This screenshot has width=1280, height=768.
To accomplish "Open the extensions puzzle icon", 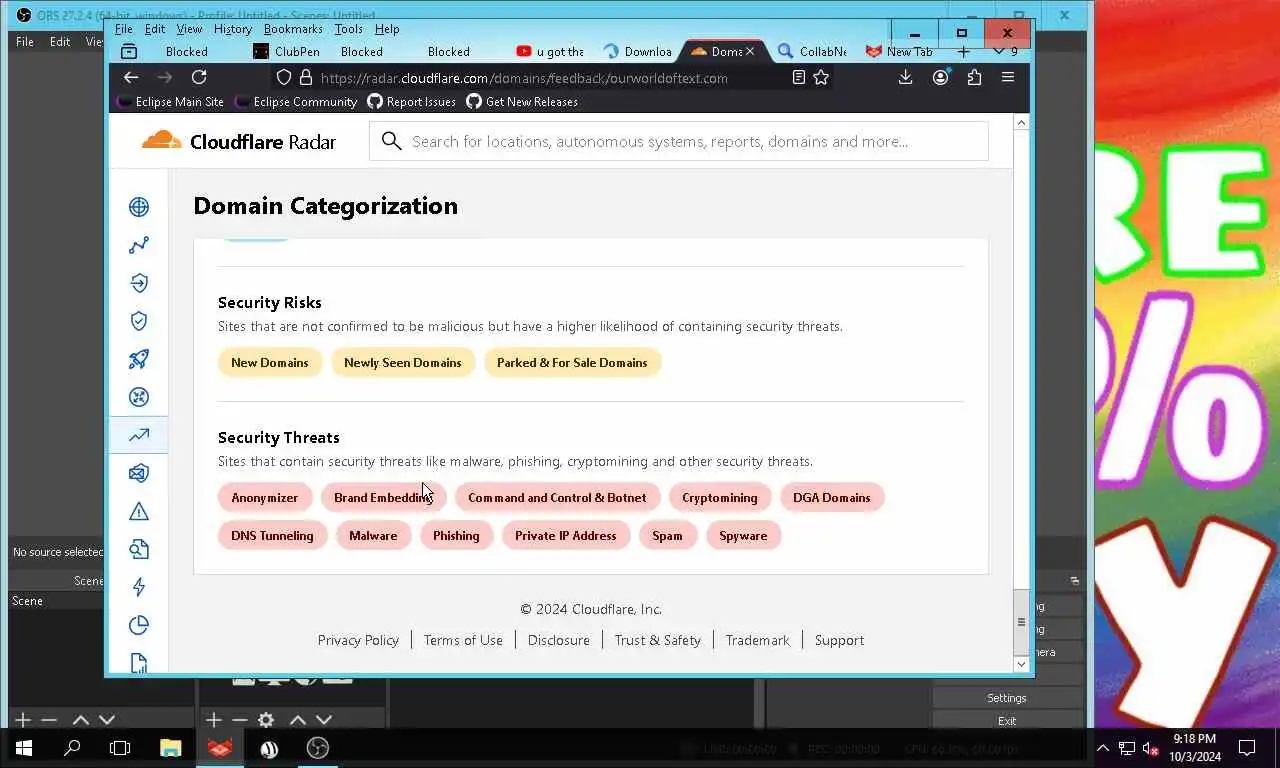I will 974,77.
